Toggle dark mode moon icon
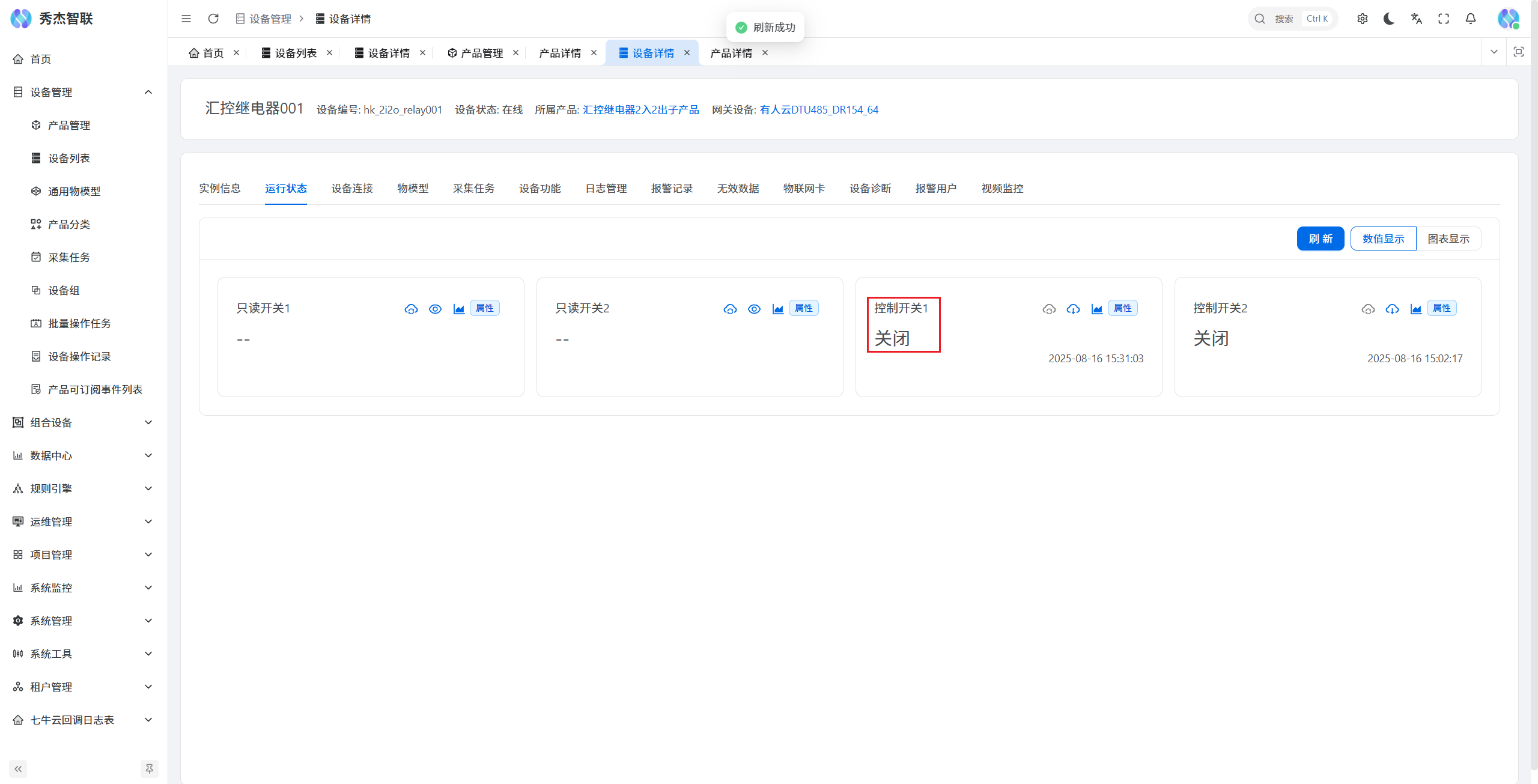Screen dimensions: 1538x784 1389,19
